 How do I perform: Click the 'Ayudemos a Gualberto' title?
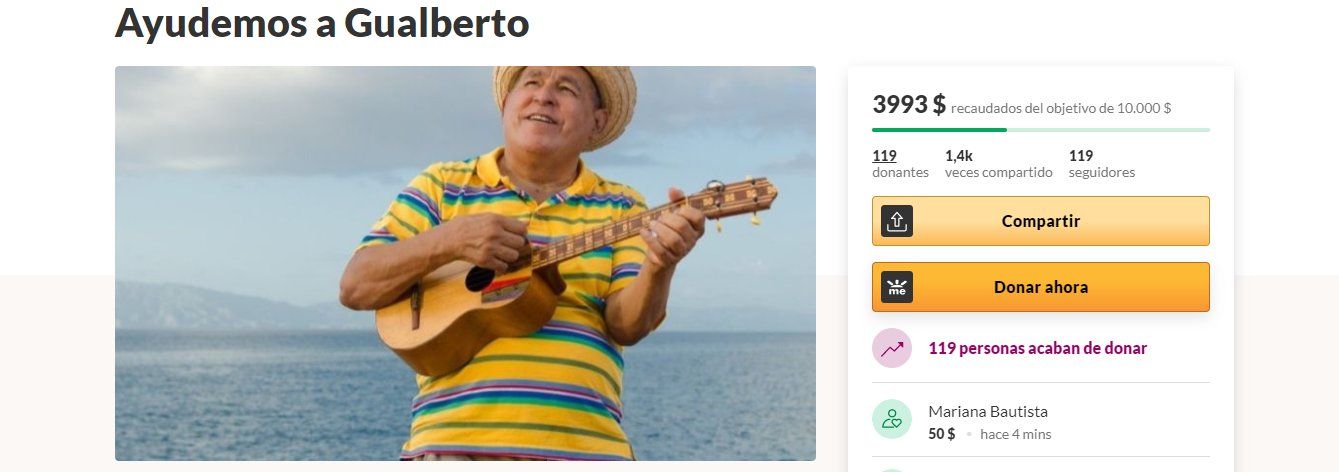pos(322,22)
